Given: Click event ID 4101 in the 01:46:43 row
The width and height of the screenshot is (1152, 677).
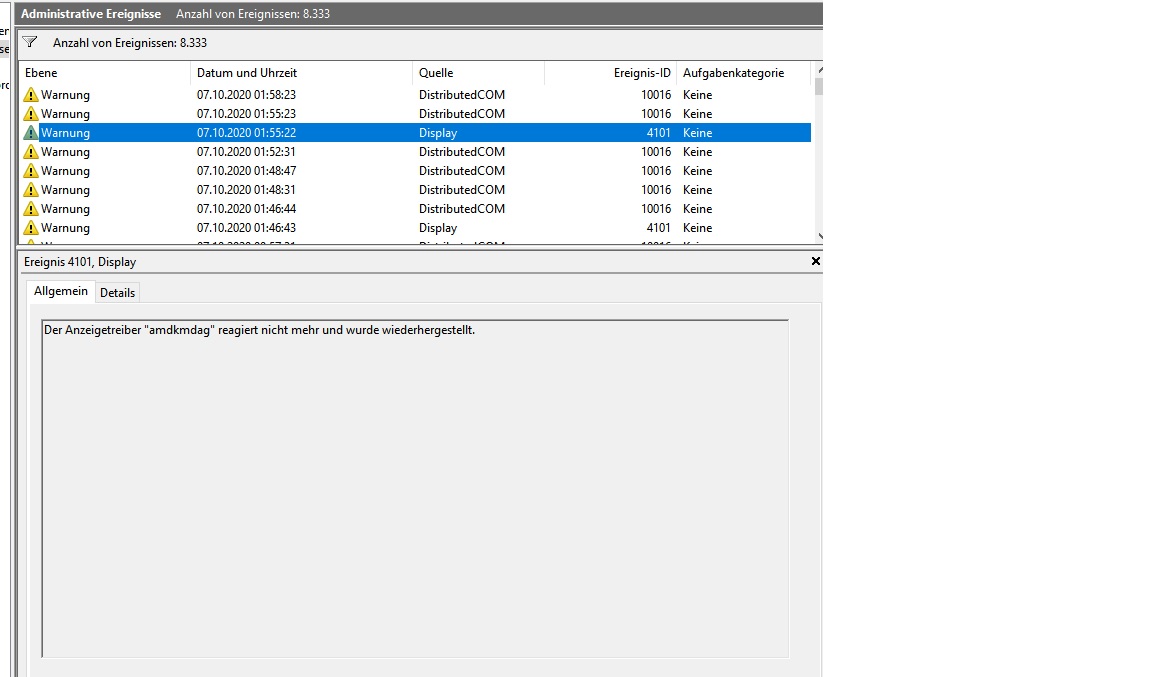Looking at the screenshot, I should 658,229.
